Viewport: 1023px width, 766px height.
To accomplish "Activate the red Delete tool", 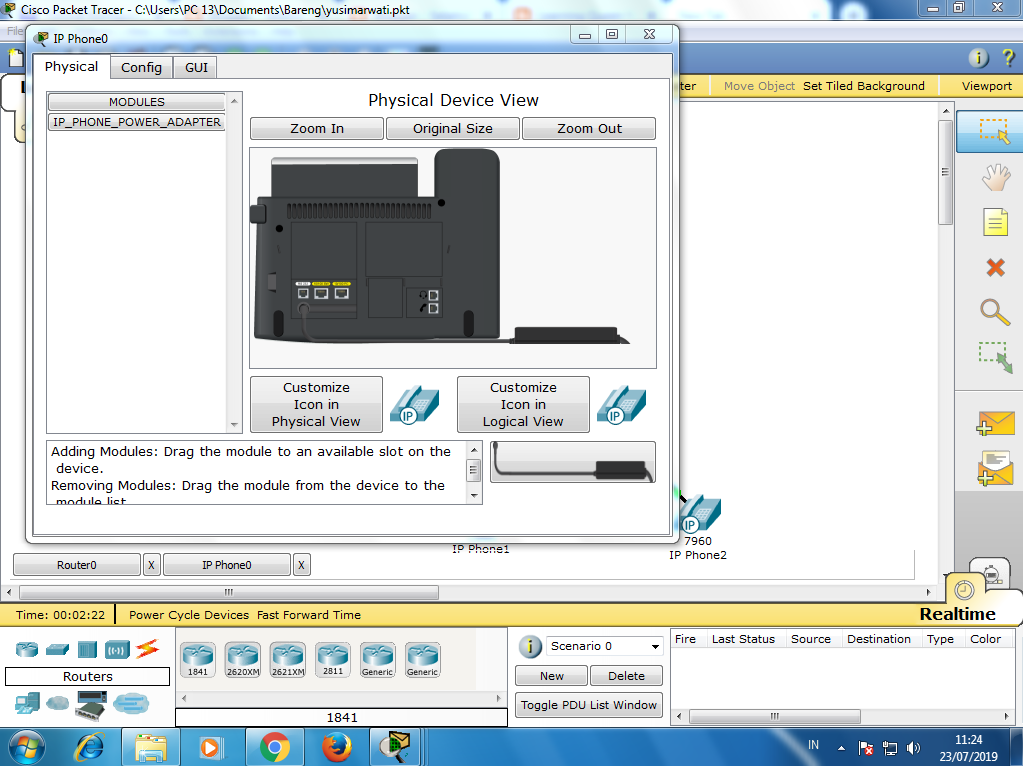I will [x=995, y=267].
